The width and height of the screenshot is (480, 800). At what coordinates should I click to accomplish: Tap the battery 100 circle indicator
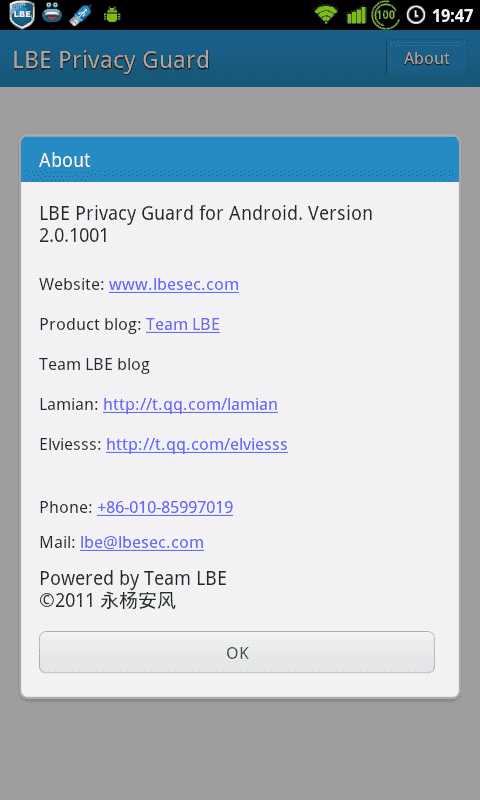tap(386, 15)
